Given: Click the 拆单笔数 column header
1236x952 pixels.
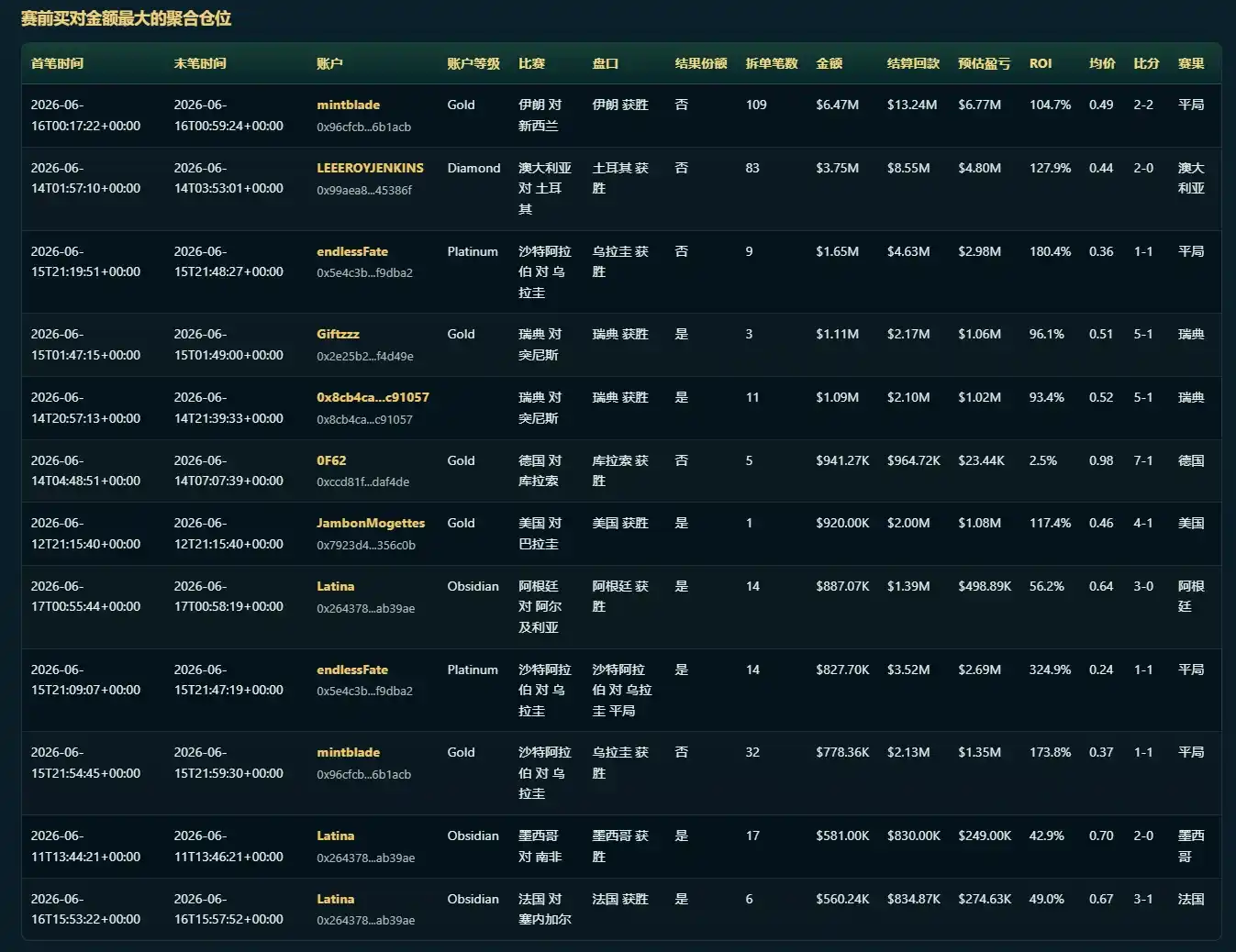Looking at the screenshot, I should pos(772,63).
